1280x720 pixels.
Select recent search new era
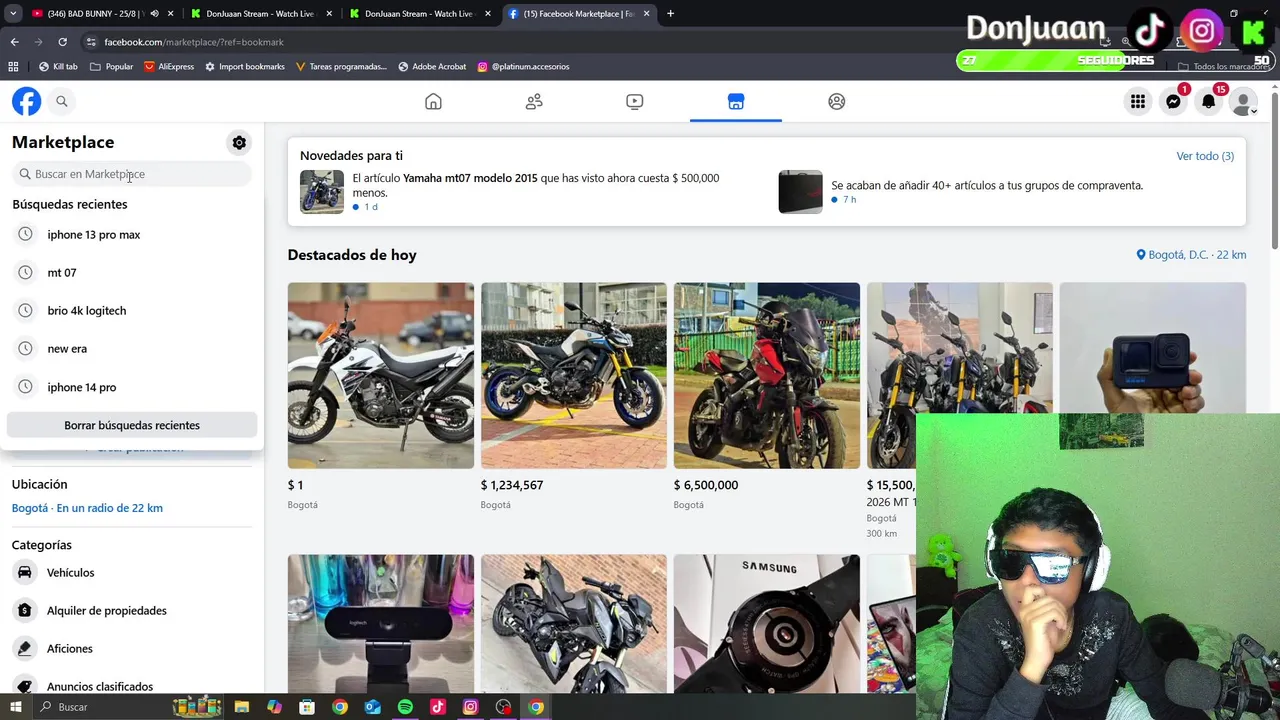coord(132,348)
